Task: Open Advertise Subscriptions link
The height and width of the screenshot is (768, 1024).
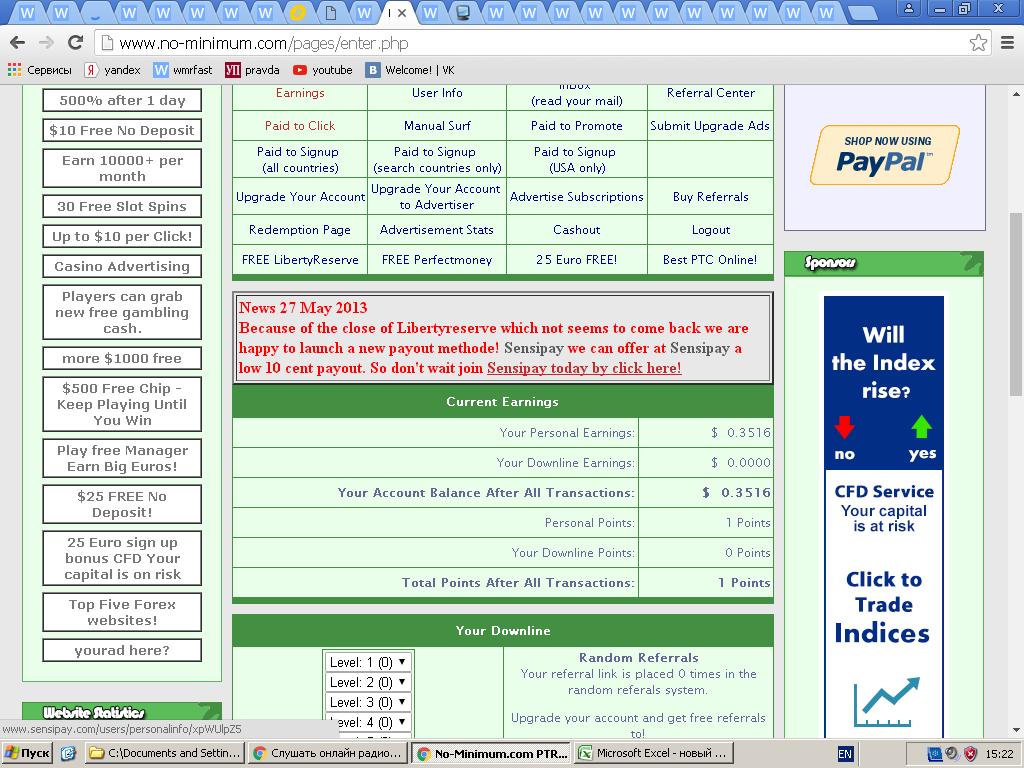Action: [577, 197]
